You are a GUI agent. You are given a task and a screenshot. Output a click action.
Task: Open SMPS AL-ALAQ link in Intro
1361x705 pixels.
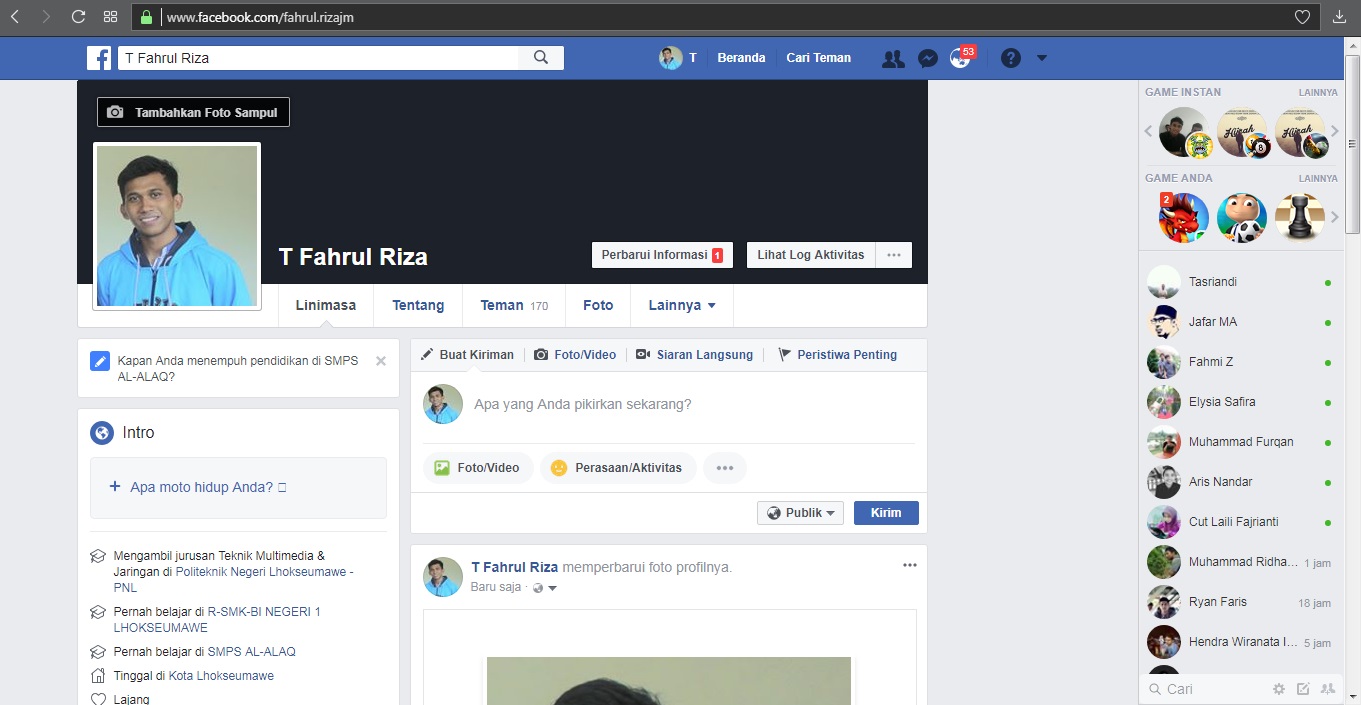click(x=252, y=651)
